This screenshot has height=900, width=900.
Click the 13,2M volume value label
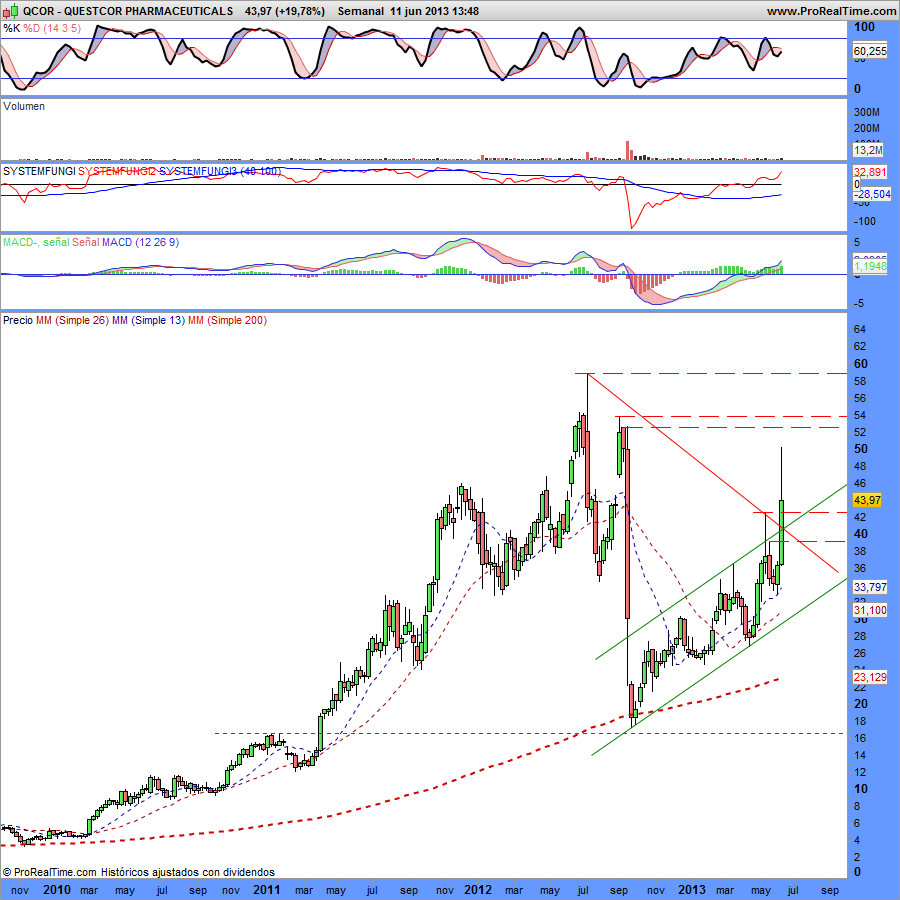point(868,150)
